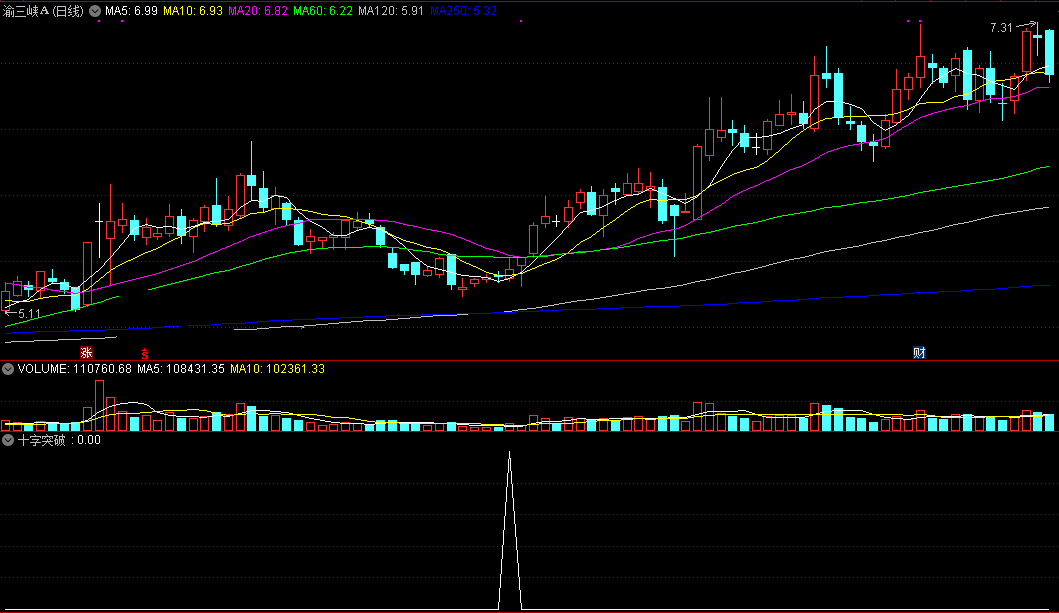Click the volume MA5: 108431.35 label

[x=181, y=369]
